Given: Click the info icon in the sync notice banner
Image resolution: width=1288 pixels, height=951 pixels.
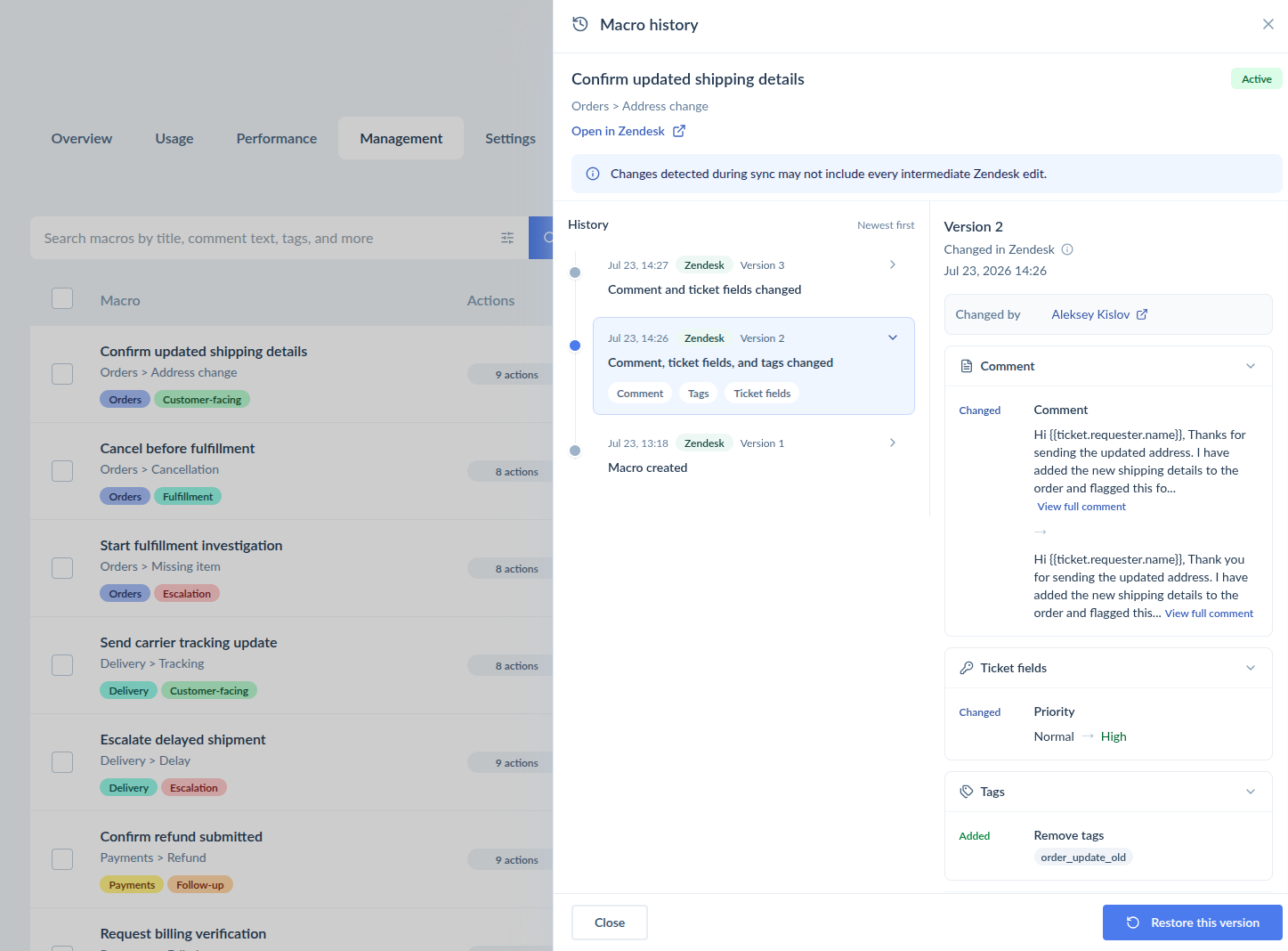Looking at the screenshot, I should [593, 174].
